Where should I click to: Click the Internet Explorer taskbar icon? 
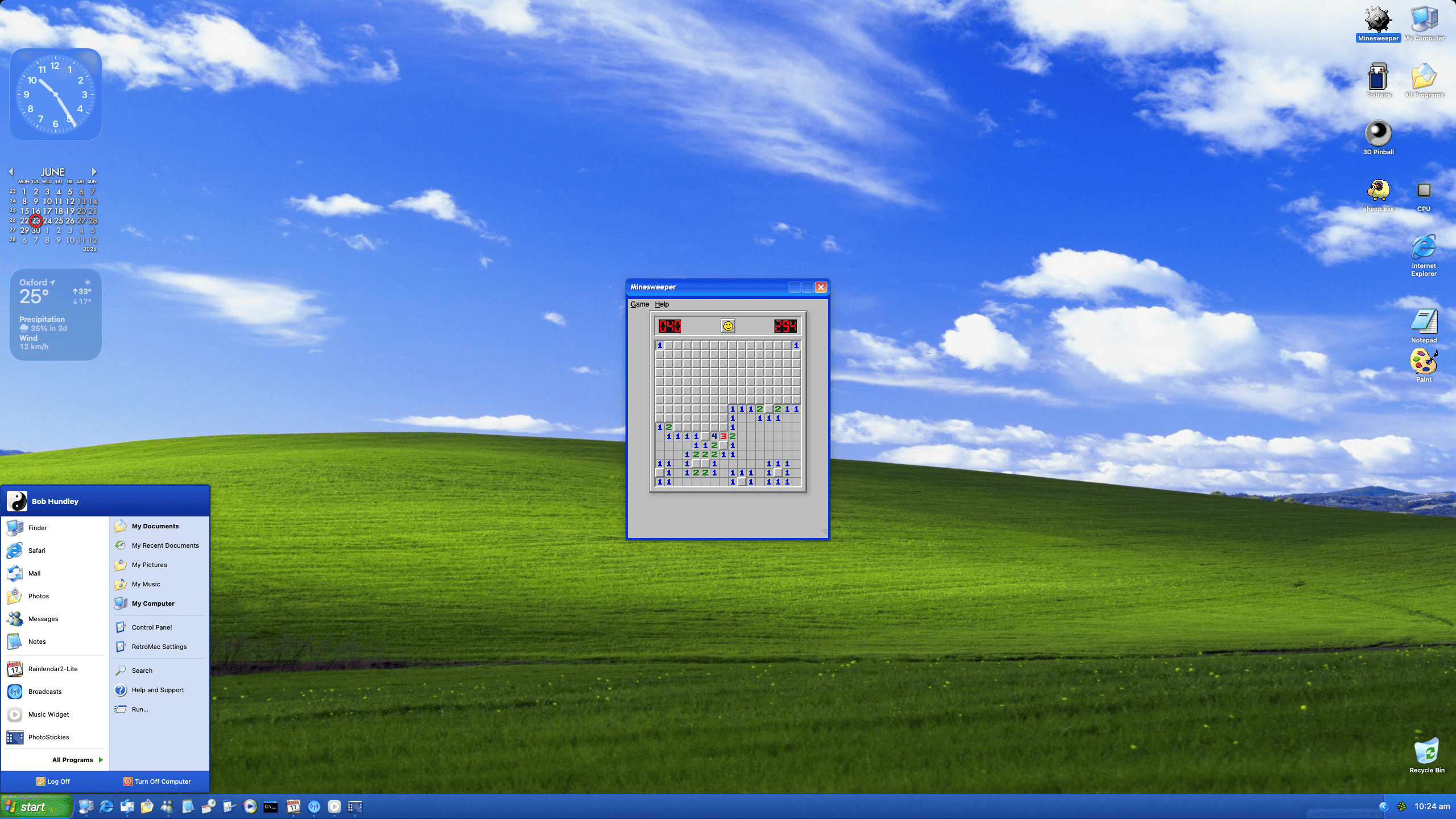(106, 806)
